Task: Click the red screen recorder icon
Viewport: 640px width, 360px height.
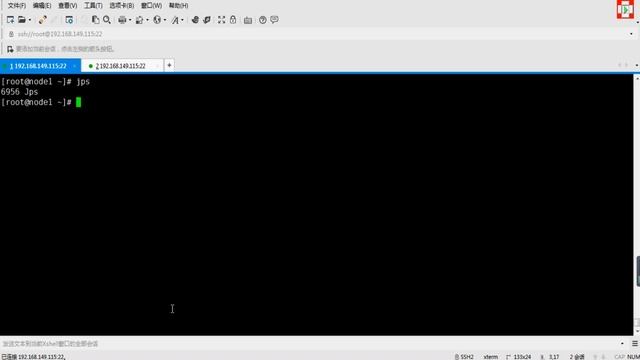Action: click(x=625, y=9)
